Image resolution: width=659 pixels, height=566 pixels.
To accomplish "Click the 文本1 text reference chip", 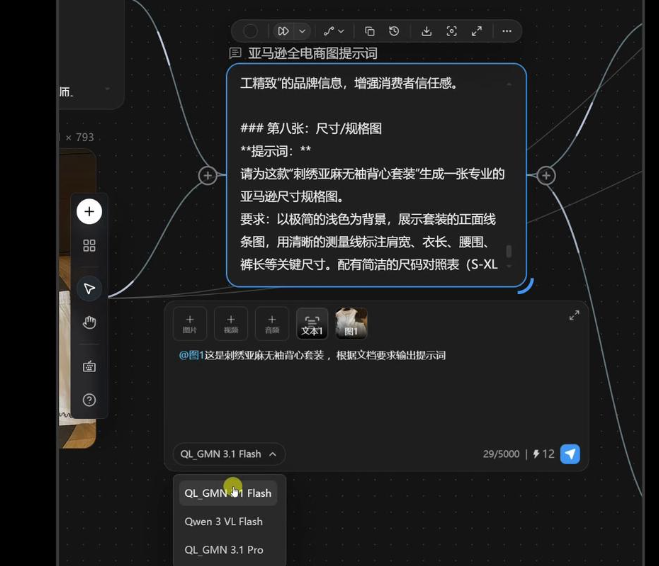I will [x=312, y=324].
